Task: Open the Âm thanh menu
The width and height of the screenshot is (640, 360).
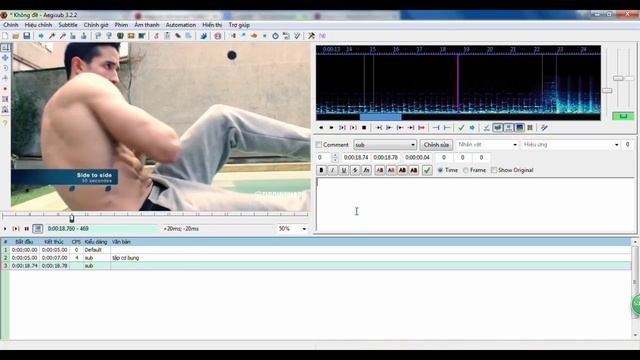Action: 147,25
